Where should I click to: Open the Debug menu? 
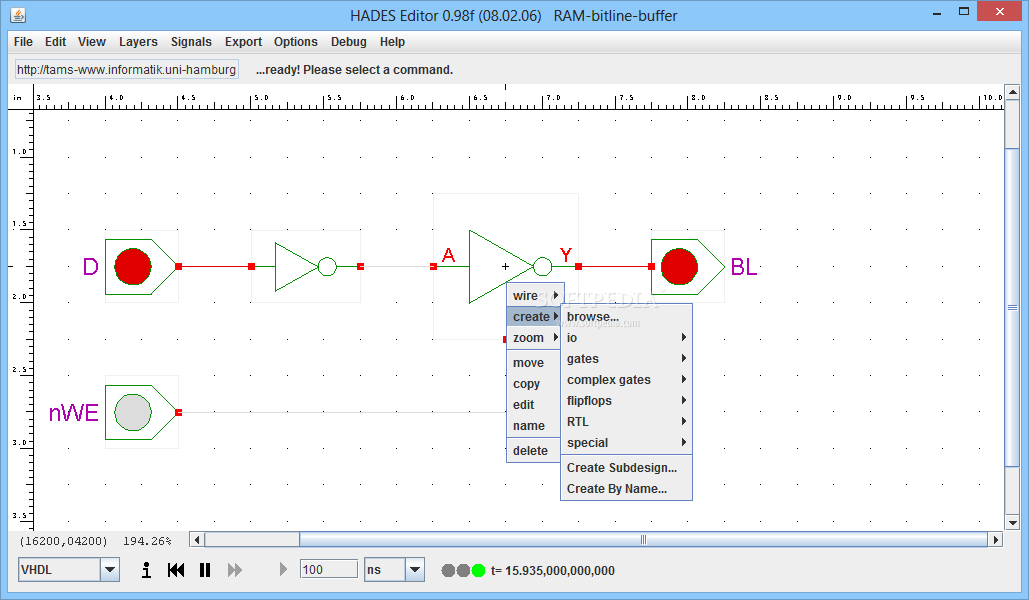click(348, 42)
